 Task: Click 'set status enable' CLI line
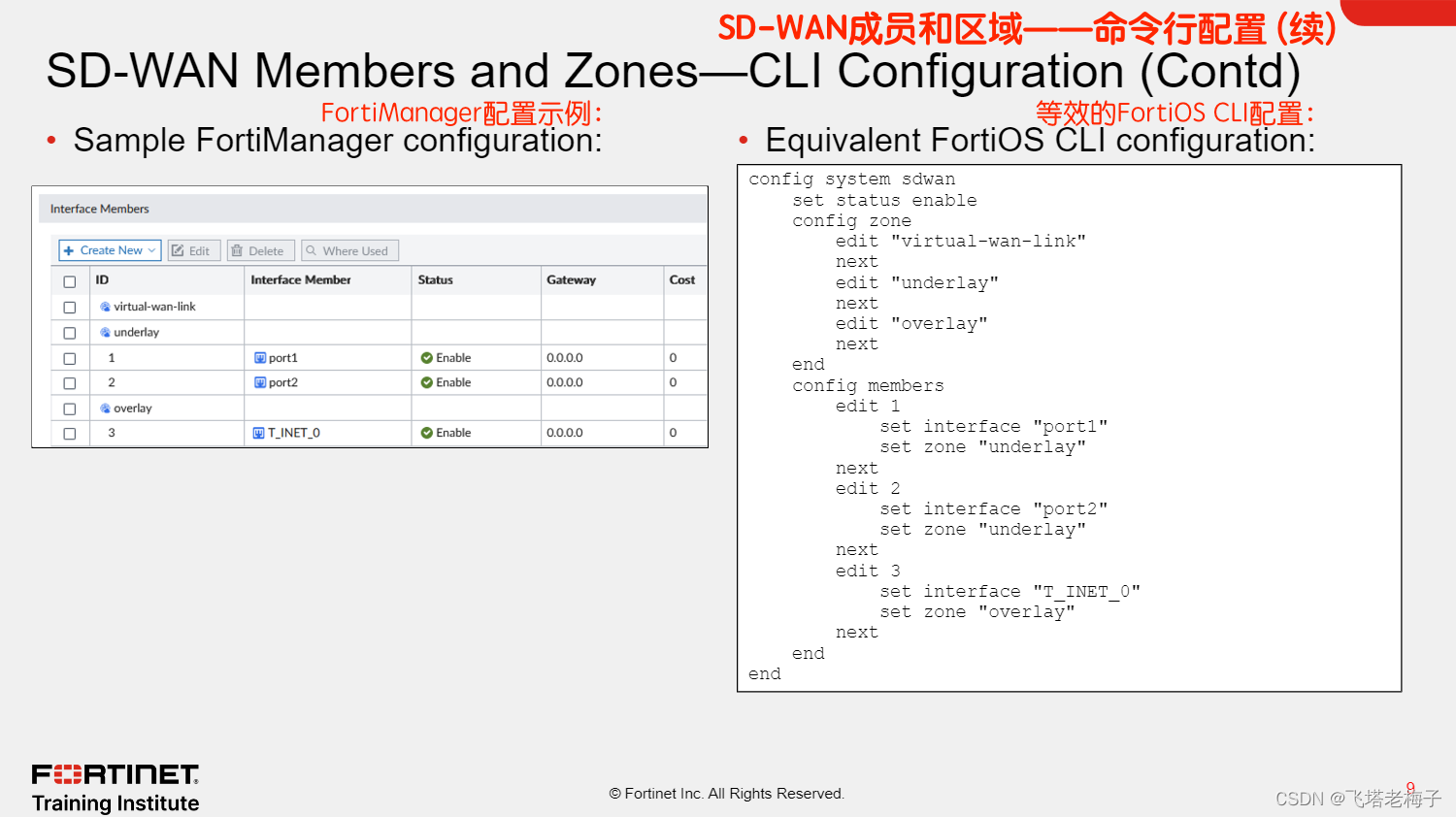point(884,200)
